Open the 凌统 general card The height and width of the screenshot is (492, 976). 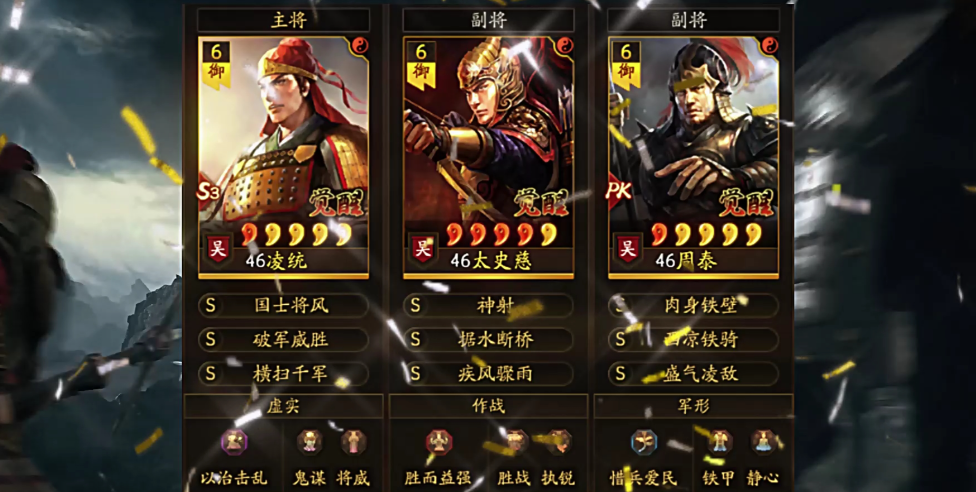click(283, 157)
